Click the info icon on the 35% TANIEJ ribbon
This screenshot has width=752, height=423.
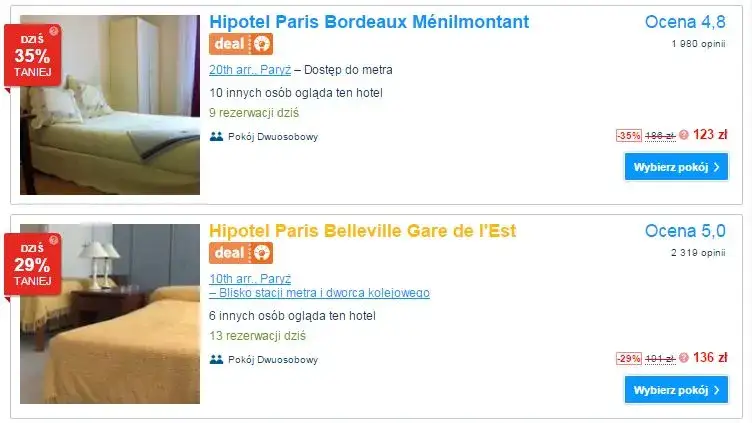click(x=54, y=31)
